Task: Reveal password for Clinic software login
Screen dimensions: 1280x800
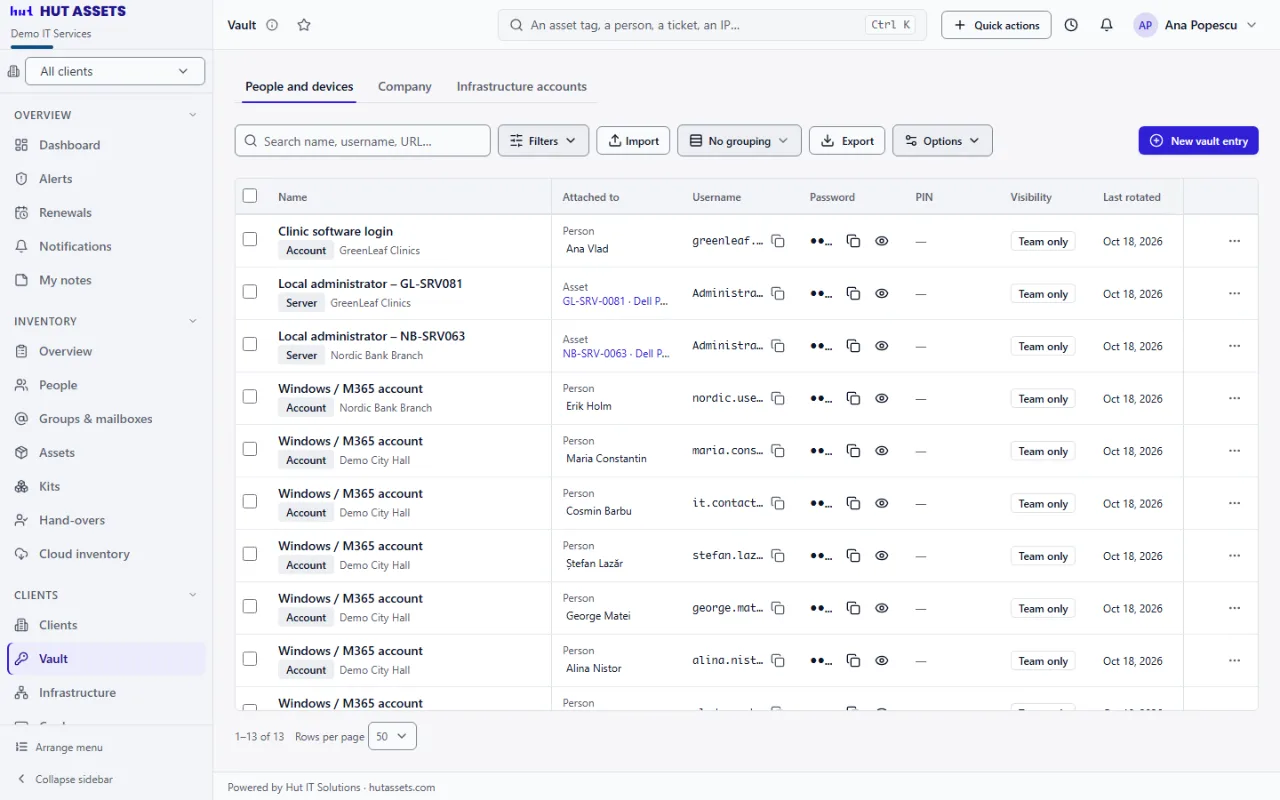Action: 882,241
